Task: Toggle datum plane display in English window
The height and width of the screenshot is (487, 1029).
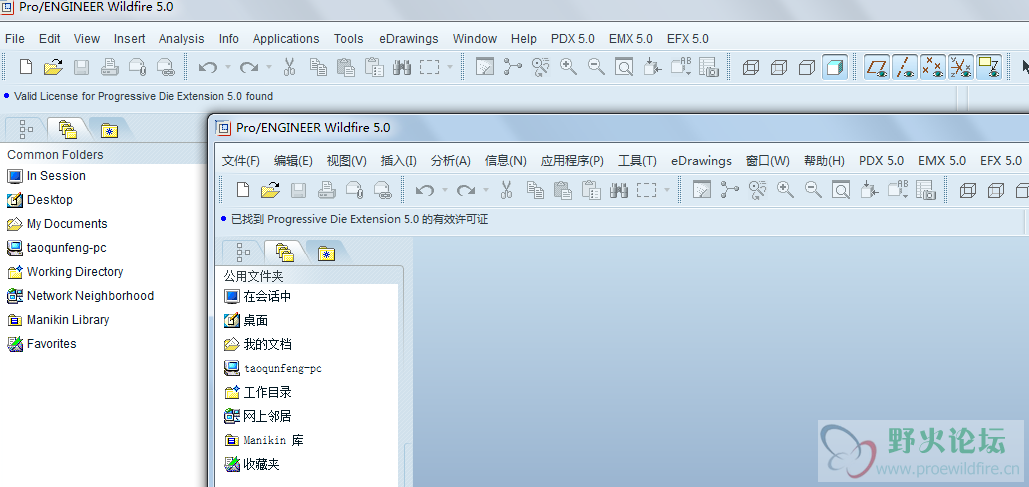Action: [877, 67]
